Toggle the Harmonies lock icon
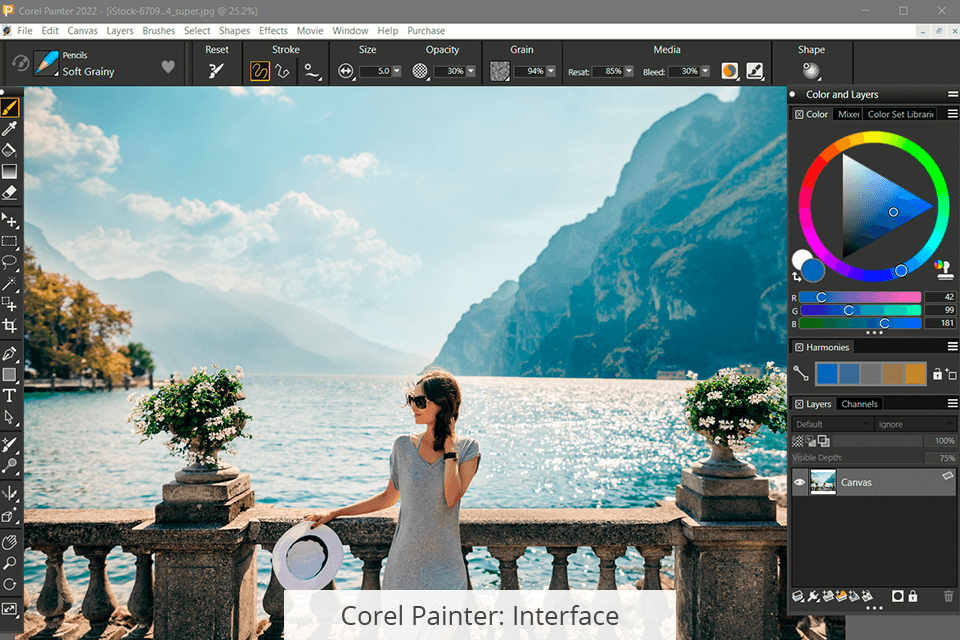Viewport: 960px width, 640px height. [x=937, y=374]
